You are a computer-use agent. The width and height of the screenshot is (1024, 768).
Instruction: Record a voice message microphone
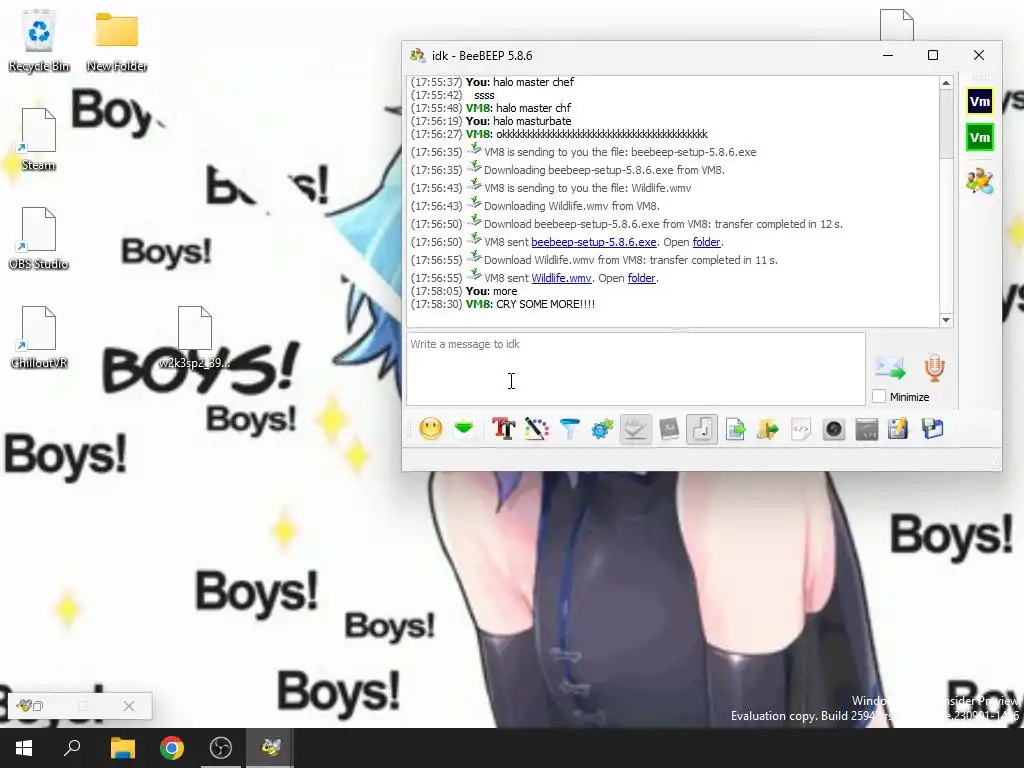pyautogui.click(x=934, y=368)
